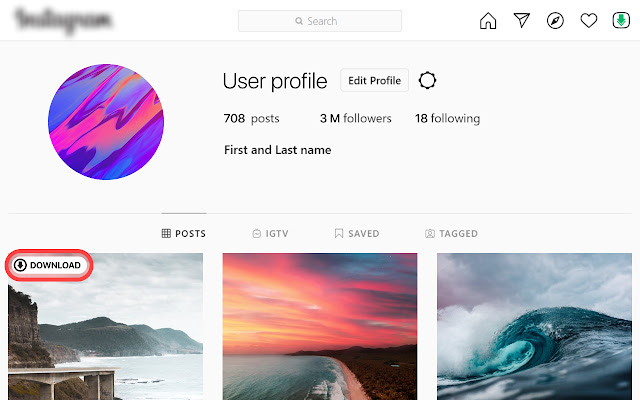Click the Edit Profile button
Screen dimensions: 640x400
[x=374, y=80]
